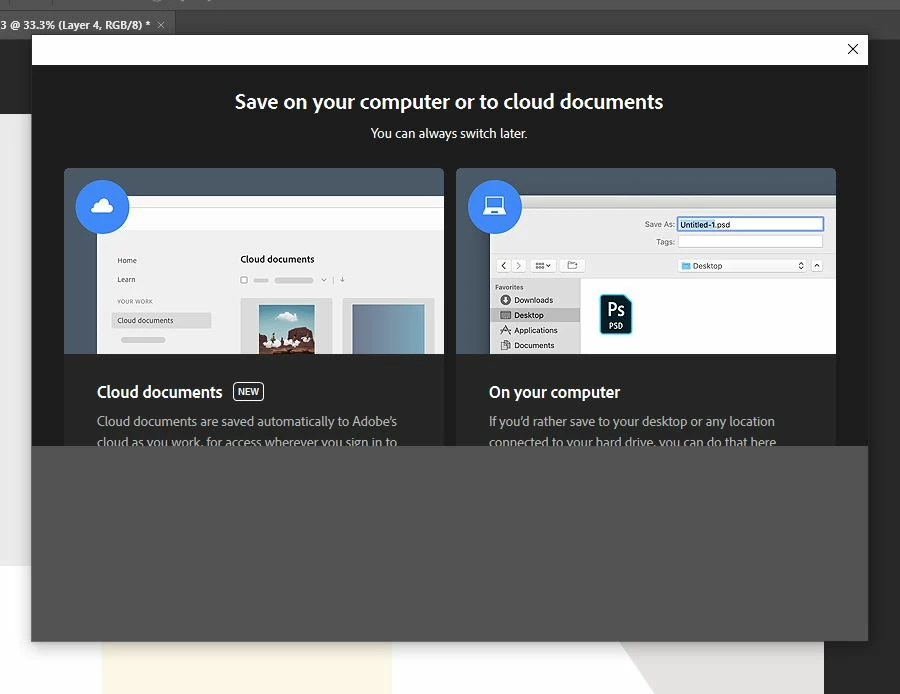Click the Ps PSD file icon

pos(615,314)
